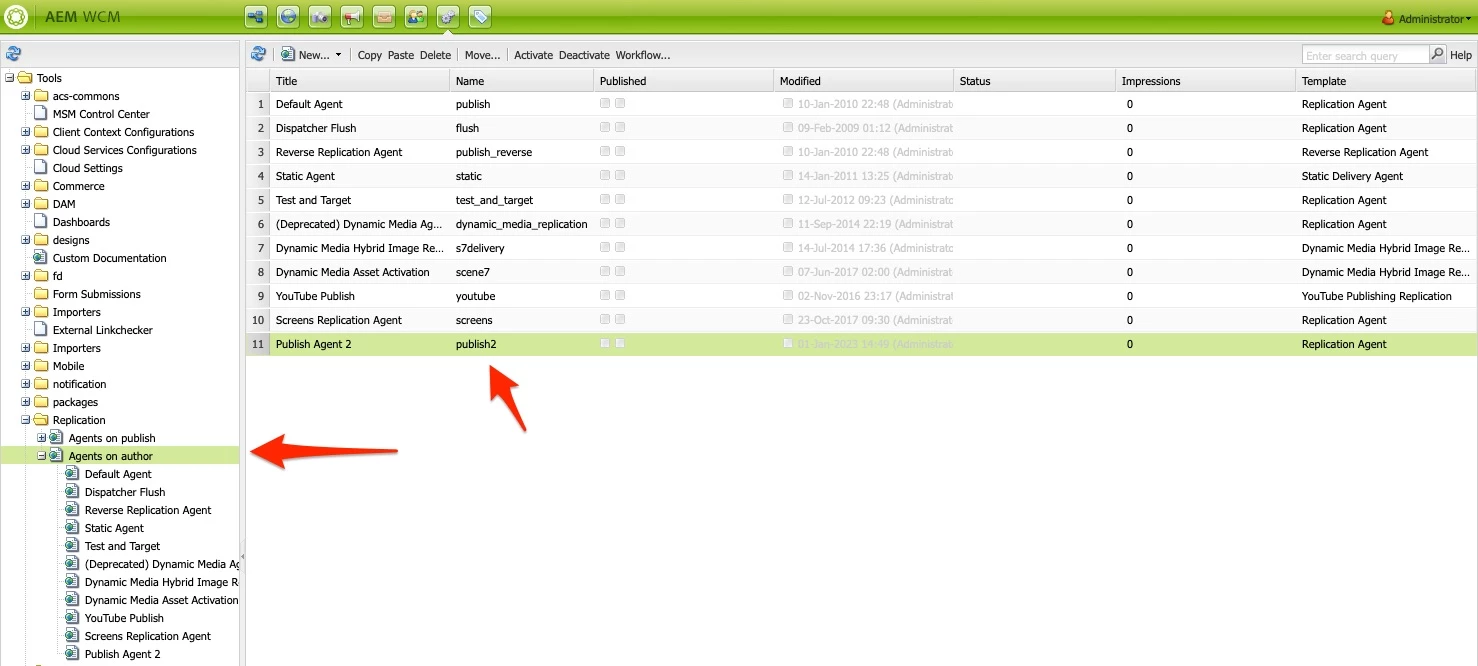Image resolution: width=1478 pixels, height=666 pixels.
Task: Click the Delete toolbar button
Action: [x=435, y=55]
